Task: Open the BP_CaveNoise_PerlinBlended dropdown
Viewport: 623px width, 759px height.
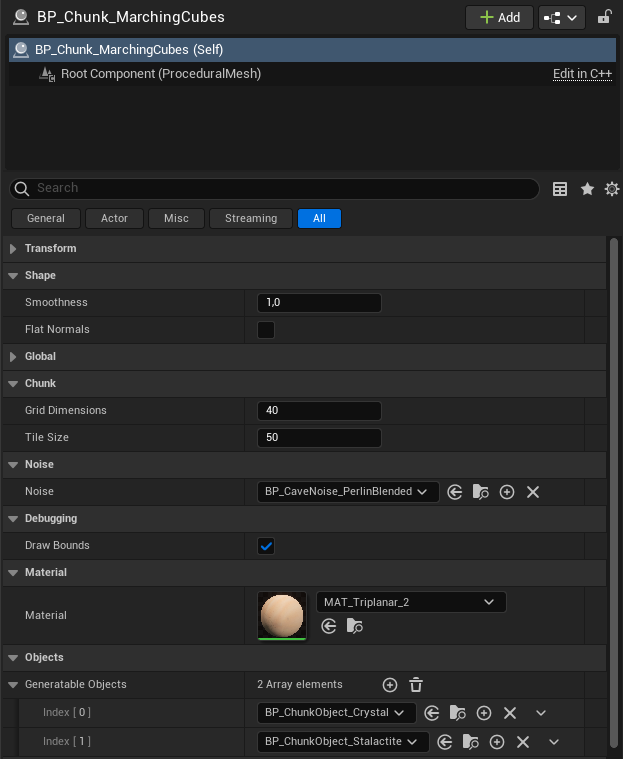Action: [347, 492]
